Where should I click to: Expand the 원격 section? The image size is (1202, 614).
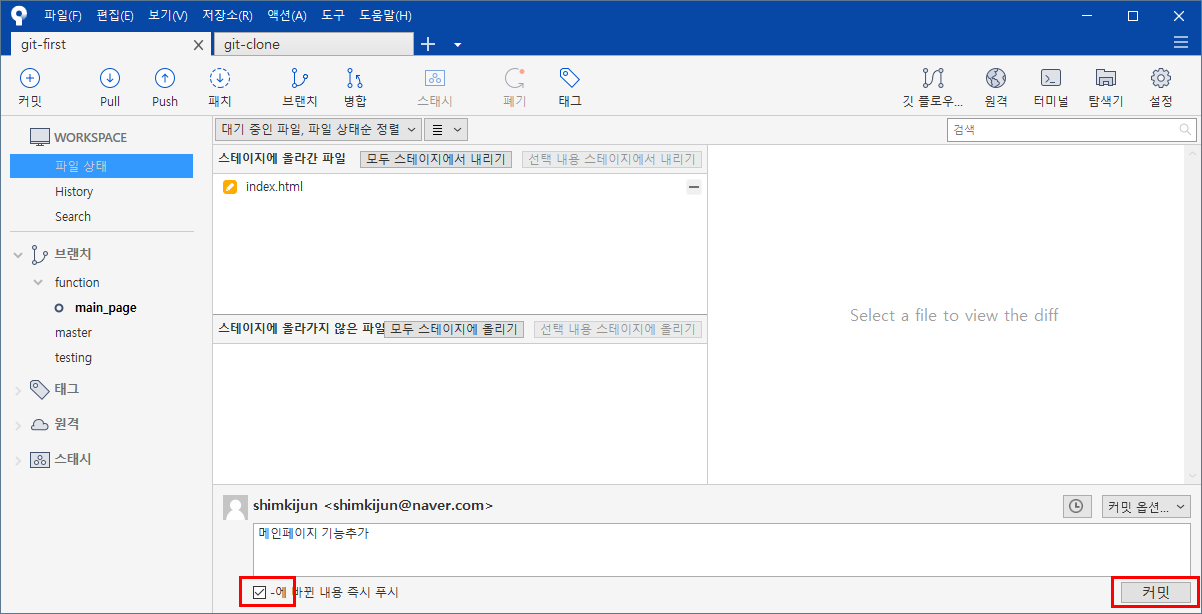(18, 425)
